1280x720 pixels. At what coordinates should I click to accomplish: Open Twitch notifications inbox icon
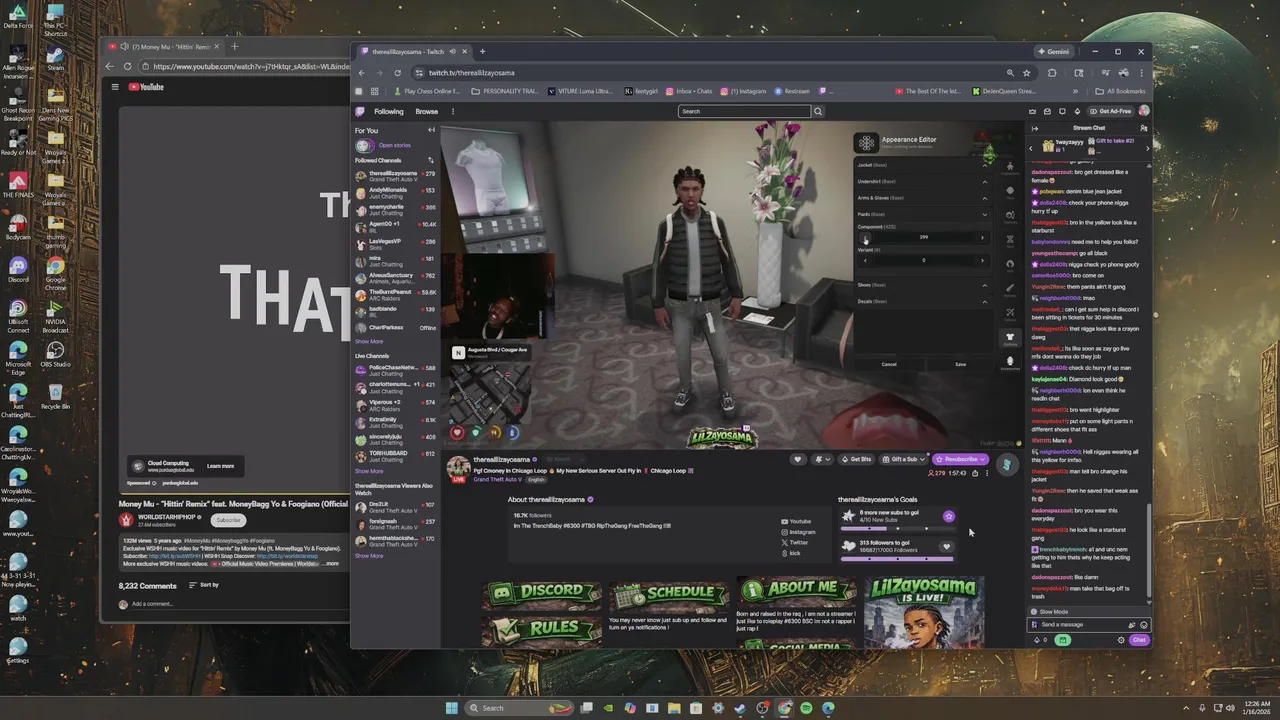pos(1062,111)
